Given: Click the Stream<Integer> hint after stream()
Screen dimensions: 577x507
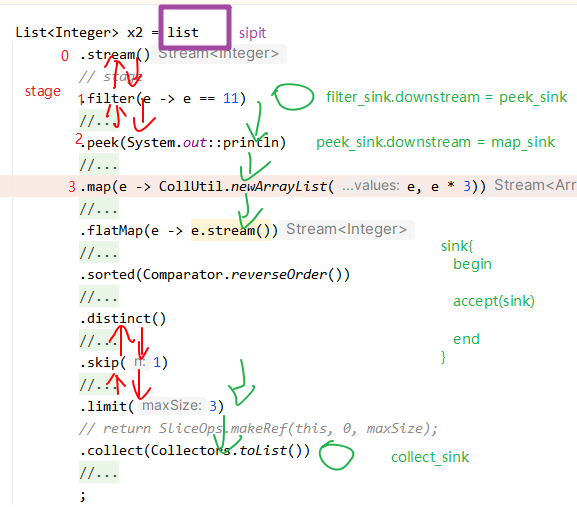Looking at the screenshot, I should [219, 54].
